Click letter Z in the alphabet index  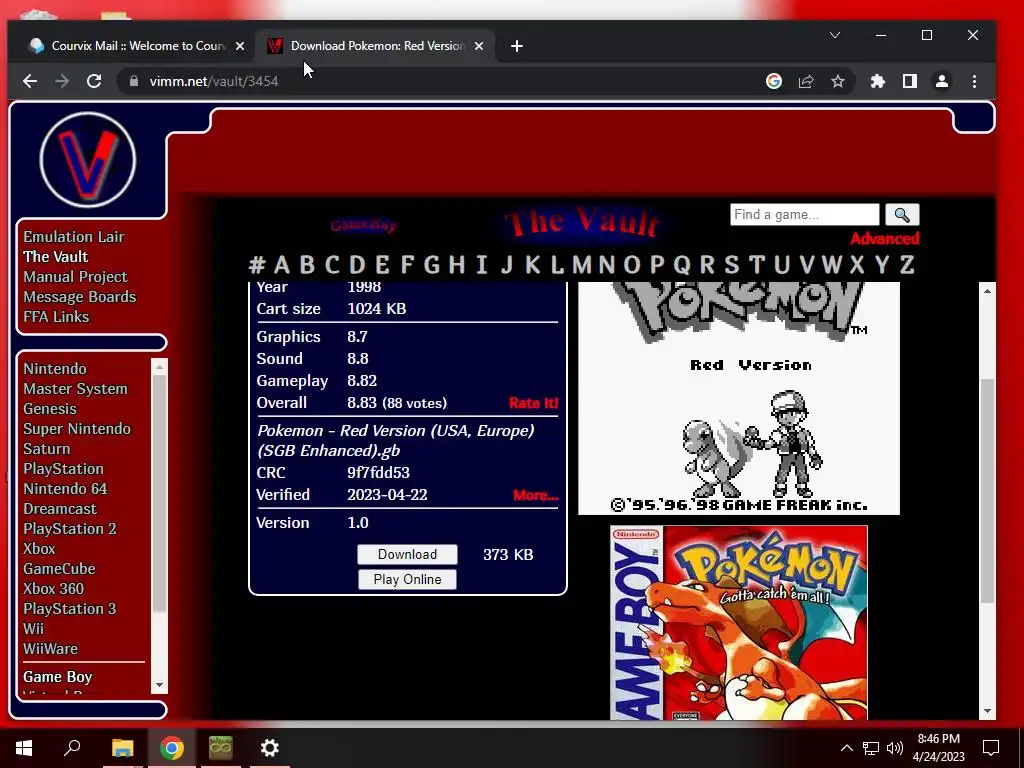pos(906,265)
